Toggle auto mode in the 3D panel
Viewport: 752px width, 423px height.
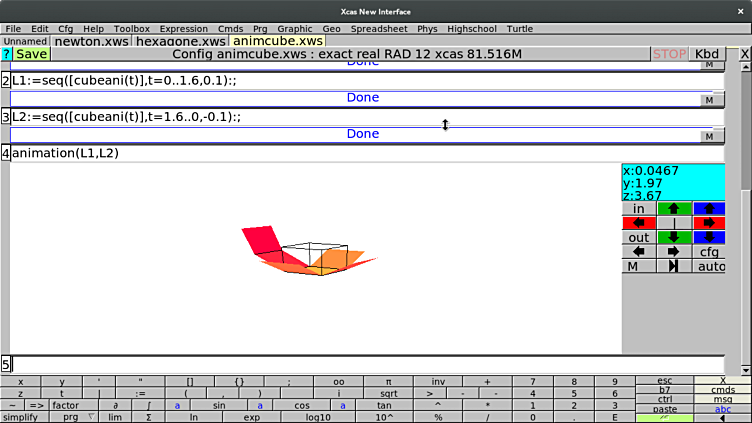point(709,267)
